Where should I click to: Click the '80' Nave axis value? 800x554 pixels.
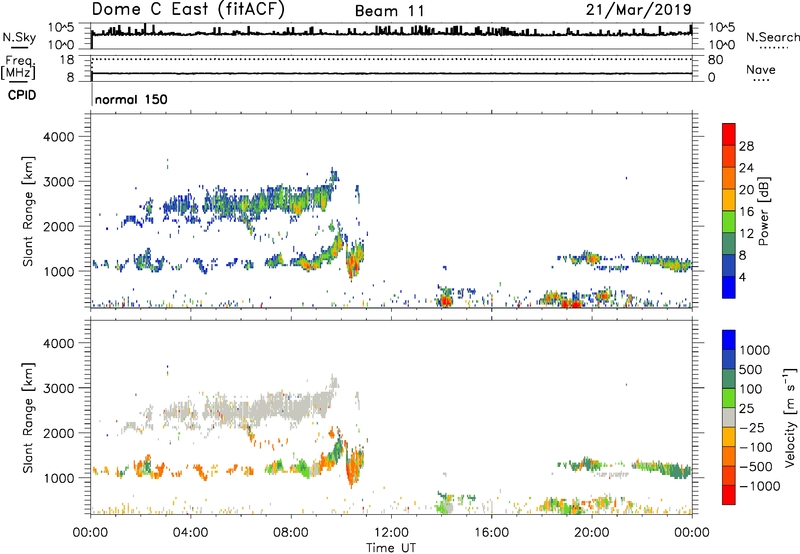(x=715, y=60)
